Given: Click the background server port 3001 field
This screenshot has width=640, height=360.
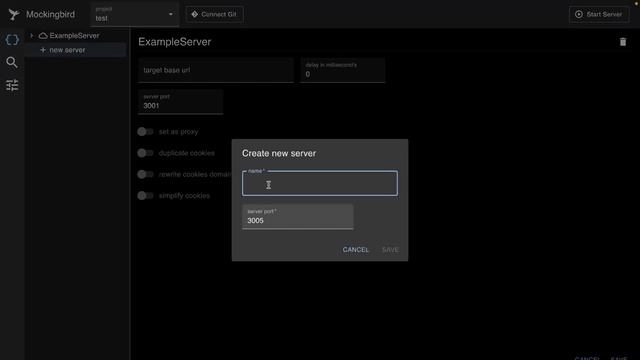Looking at the screenshot, I should coord(180,102).
